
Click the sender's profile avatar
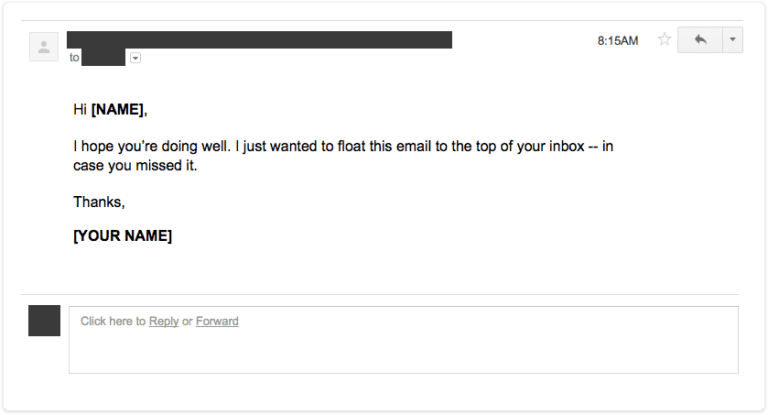[44, 47]
